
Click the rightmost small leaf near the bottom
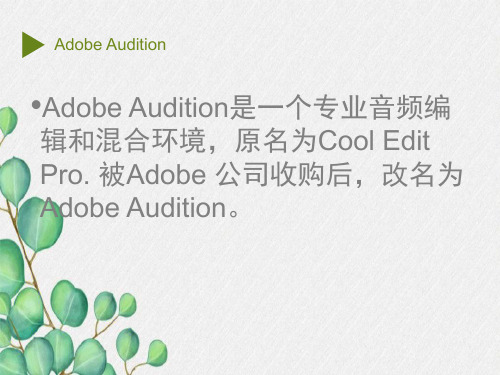click(x=157, y=353)
